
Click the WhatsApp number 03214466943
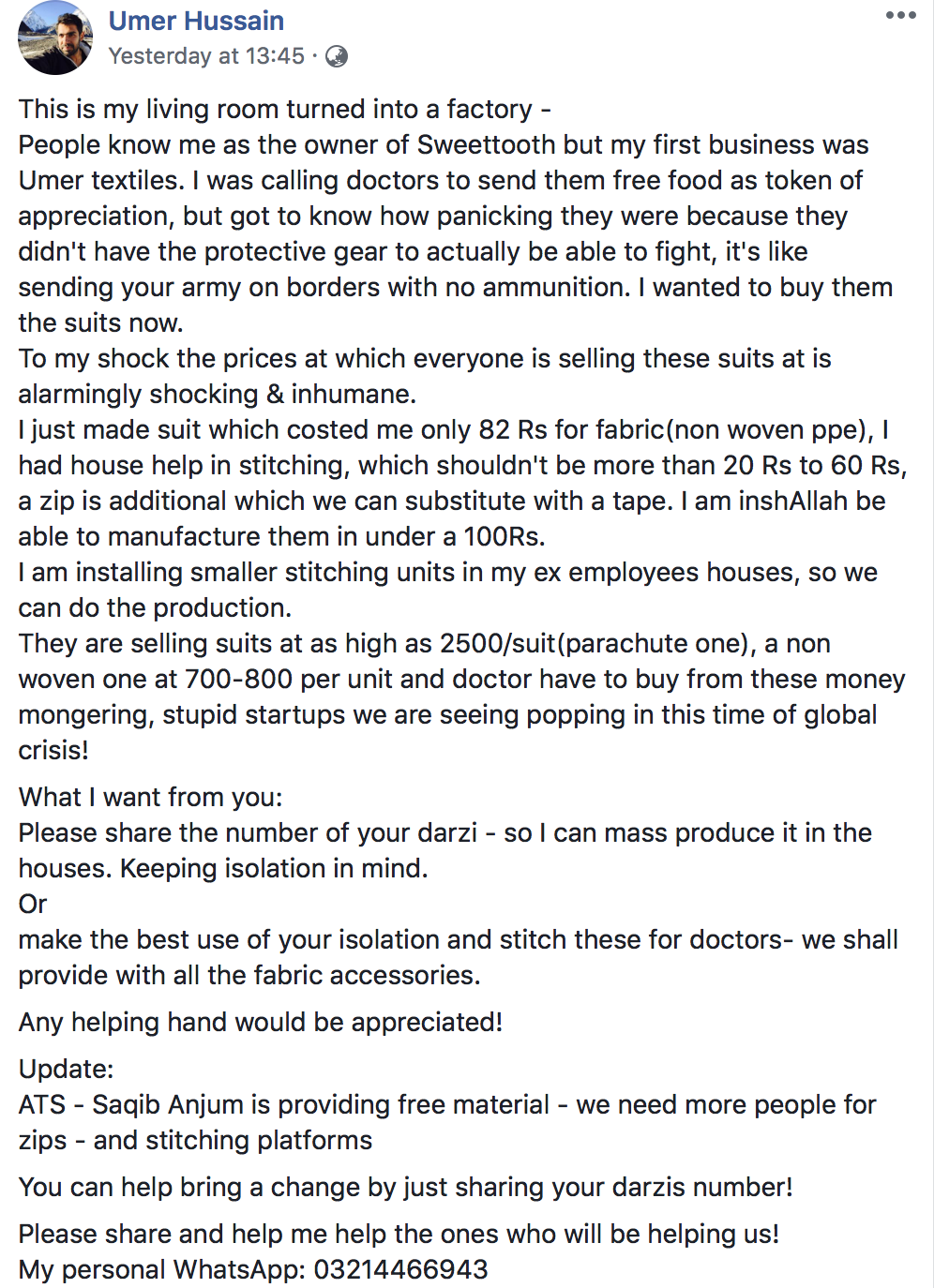[x=400, y=1269]
